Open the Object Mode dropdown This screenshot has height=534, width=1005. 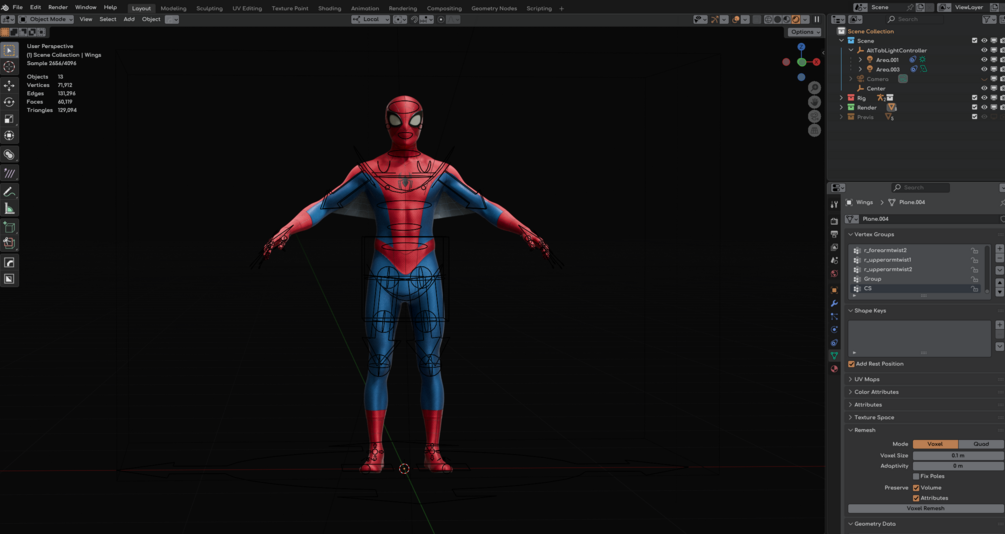[x=46, y=19]
